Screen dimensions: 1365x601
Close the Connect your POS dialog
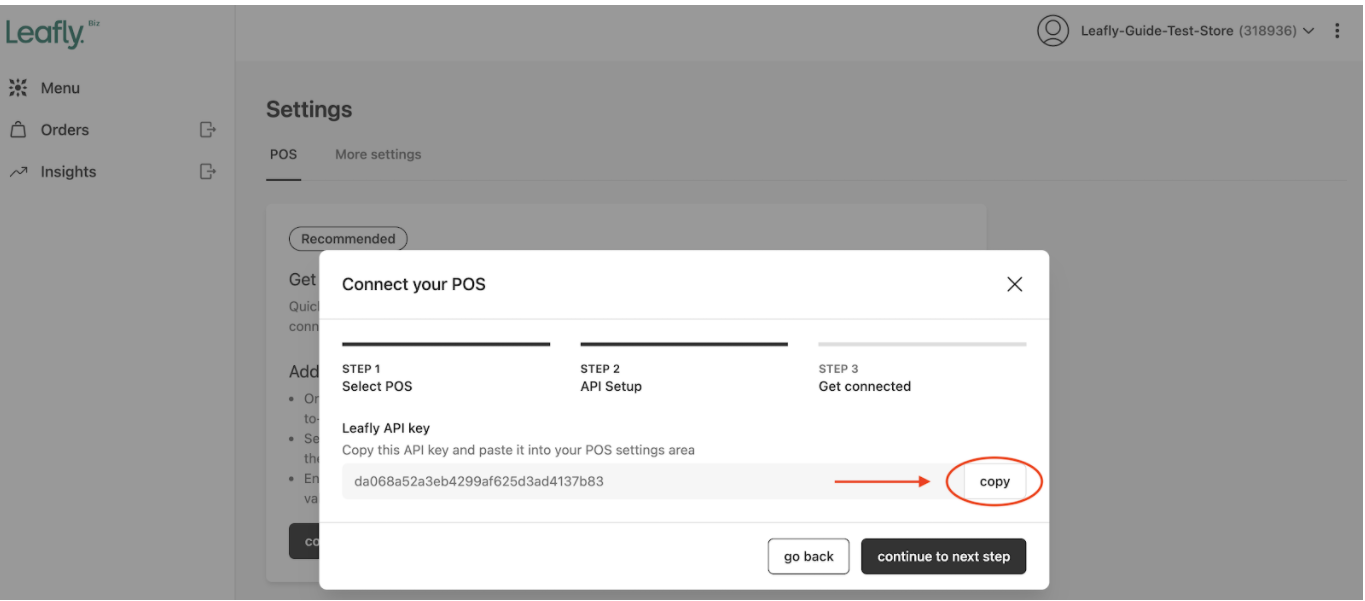1014,284
